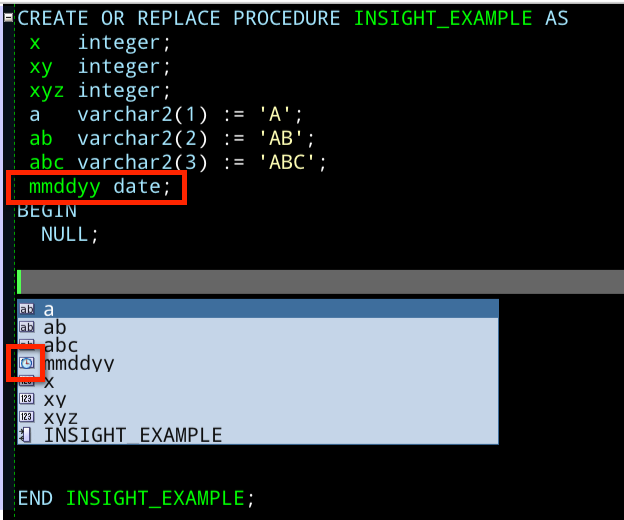Select the 'a' completion suggestion
The image size is (624, 520).
(x=257, y=309)
